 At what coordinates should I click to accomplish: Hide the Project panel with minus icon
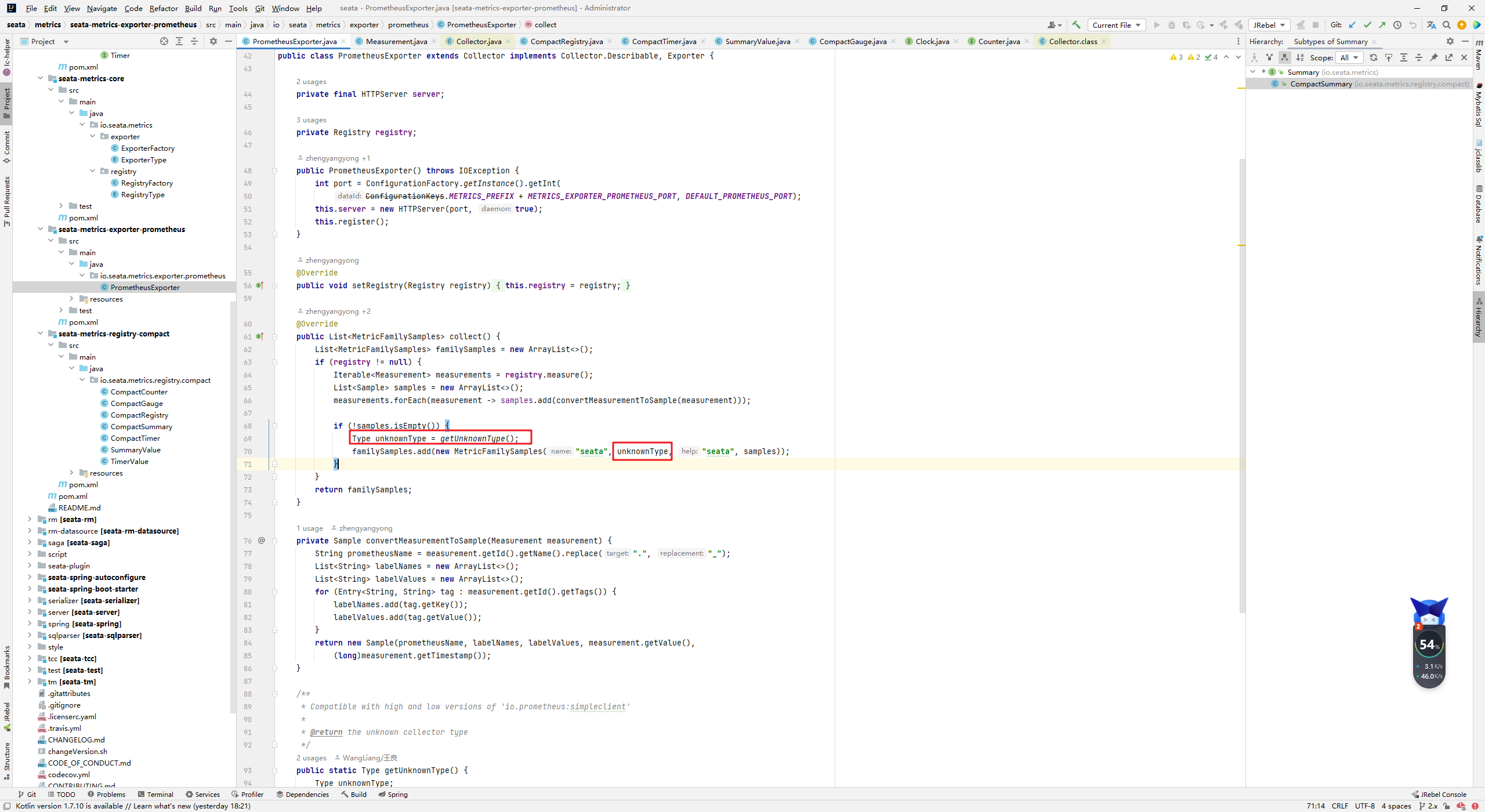[229, 41]
